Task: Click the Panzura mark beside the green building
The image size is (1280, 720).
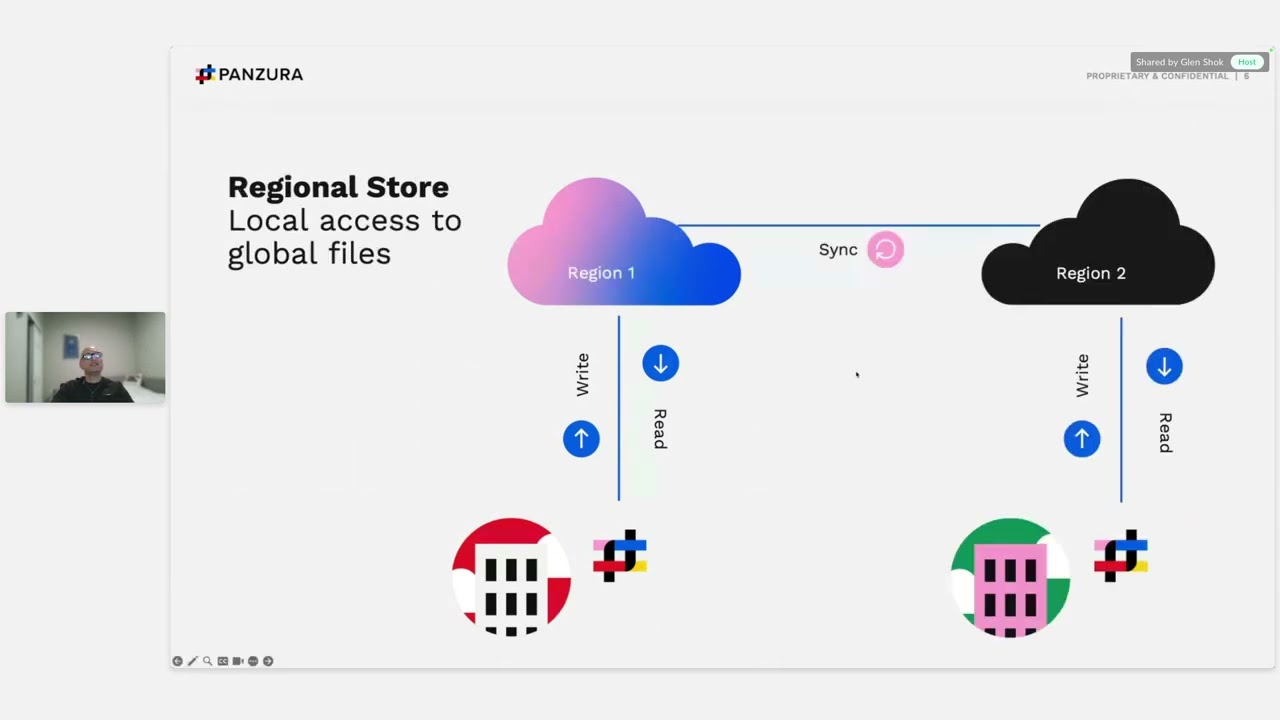Action: coord(1121,555)
